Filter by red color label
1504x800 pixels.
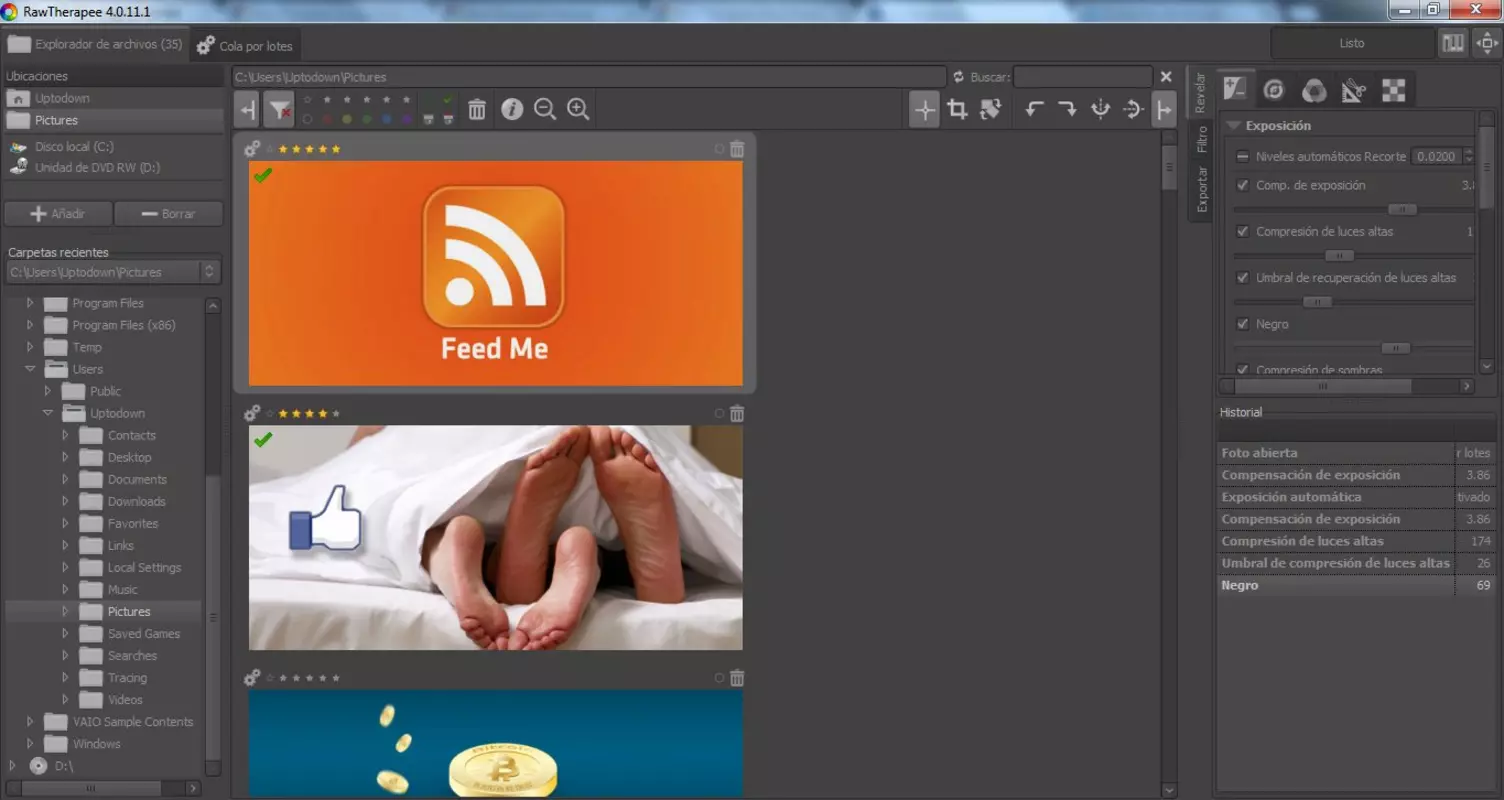(327, 119)
